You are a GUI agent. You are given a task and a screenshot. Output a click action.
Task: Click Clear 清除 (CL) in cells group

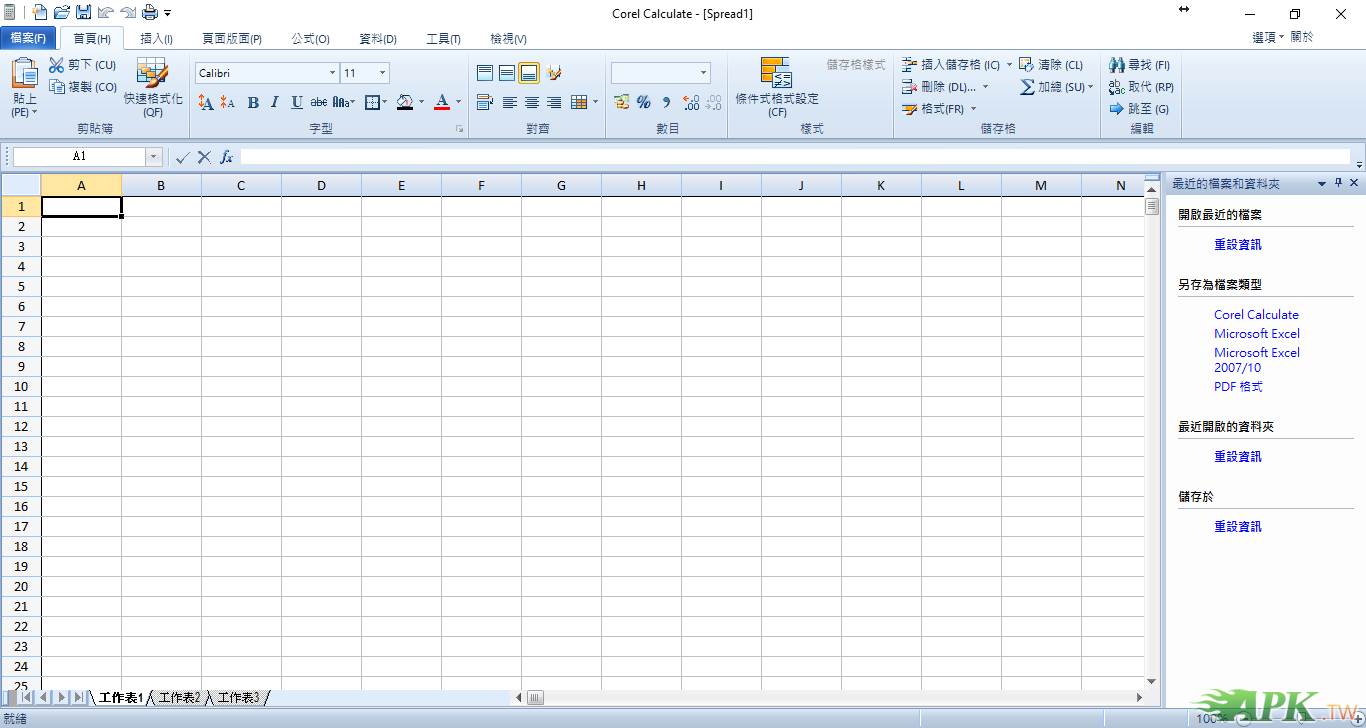1051,65
